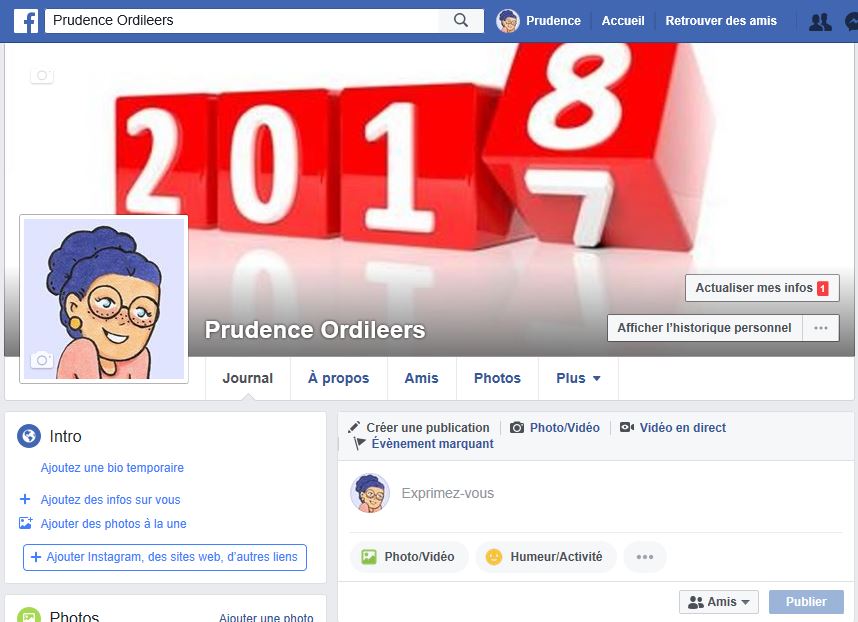Click the Facebook logo icon
Image resolution: width=858 pixels, height=622 pixels.
26,21
